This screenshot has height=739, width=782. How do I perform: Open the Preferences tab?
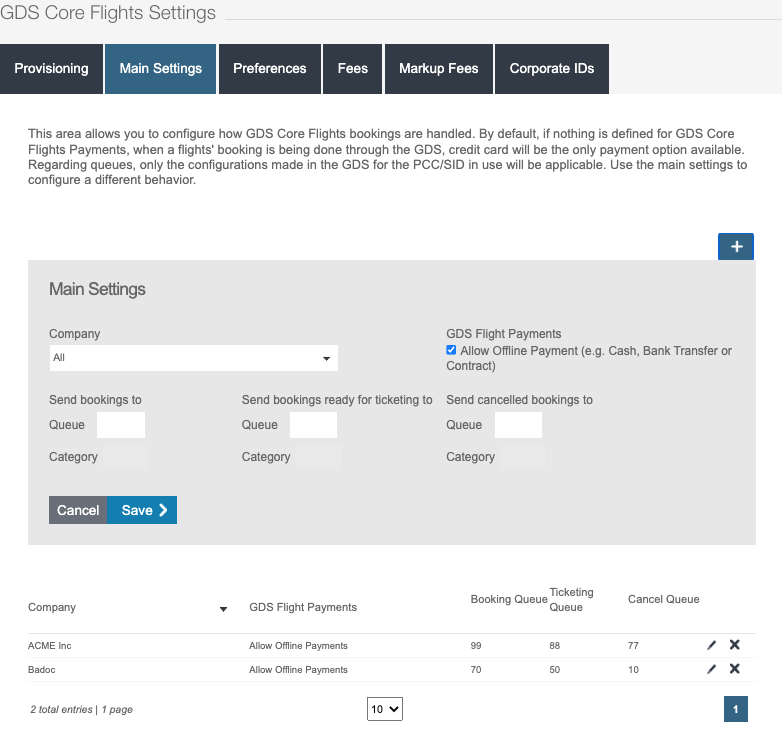pyautogui.click(x=269, y=69)
